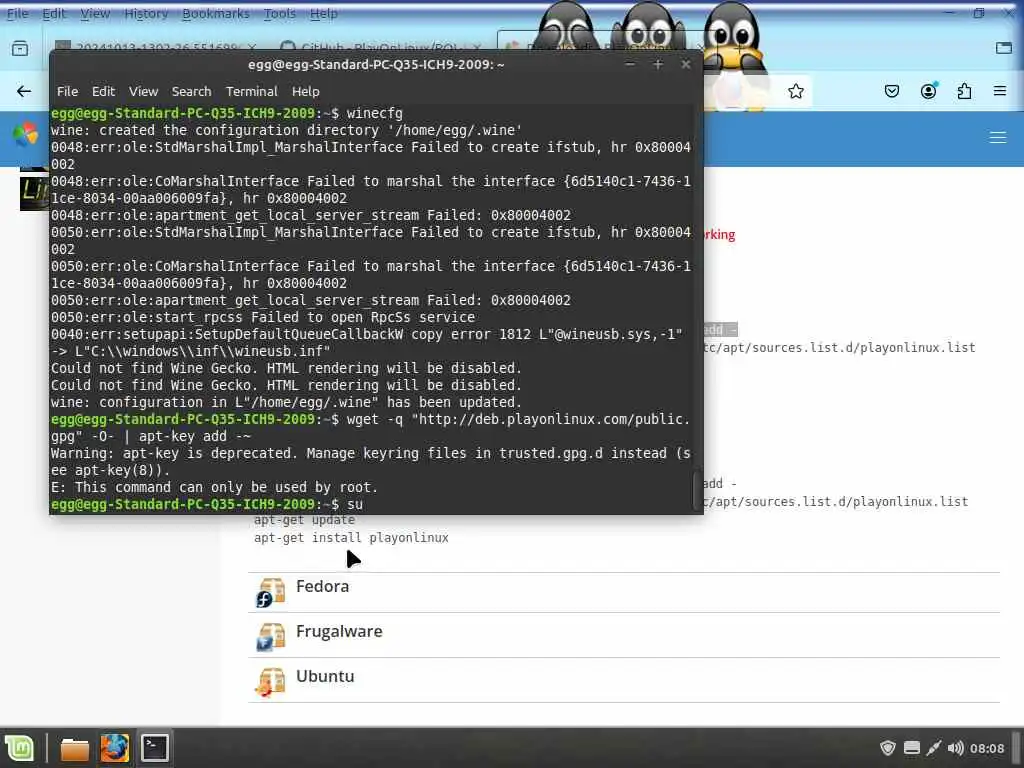Open the terminal Help menu
This screenshot has width=1024, height=768.
(x=306, y=91)
